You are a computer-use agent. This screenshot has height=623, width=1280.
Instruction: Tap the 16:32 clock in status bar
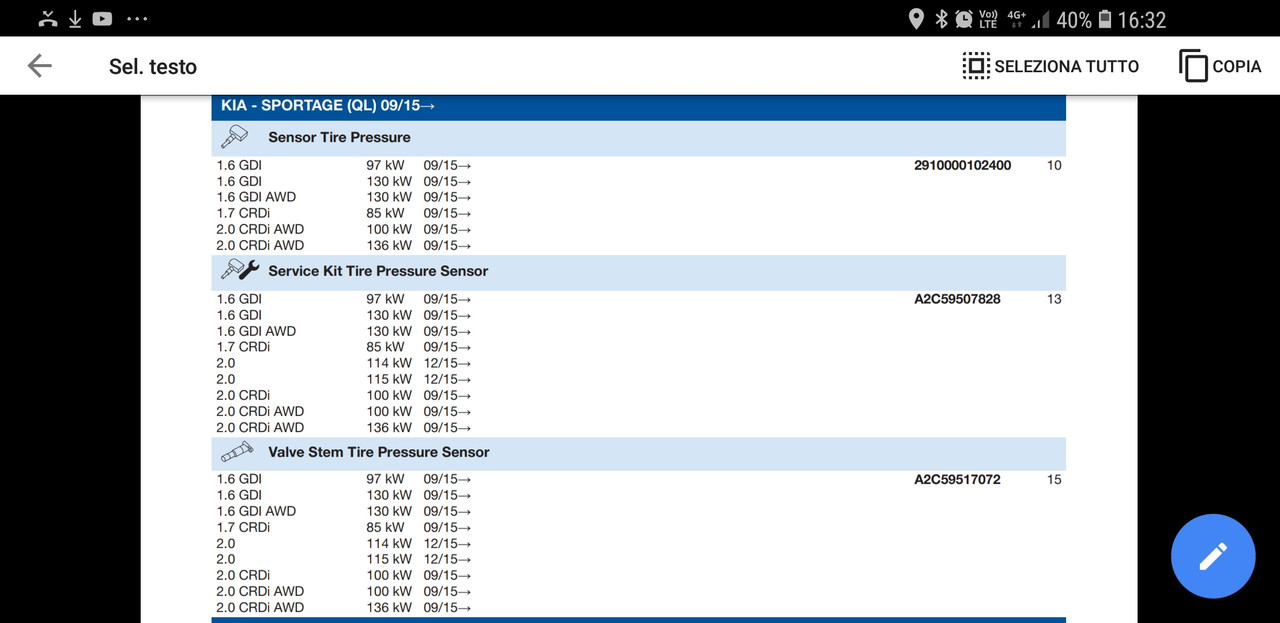1142,19
